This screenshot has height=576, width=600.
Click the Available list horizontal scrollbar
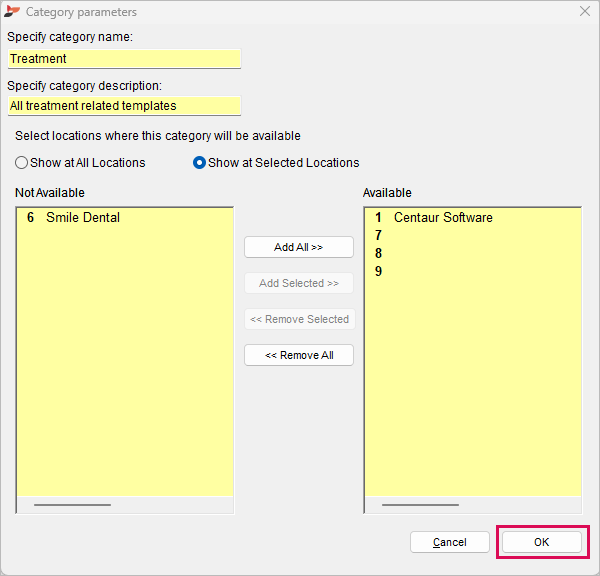(473, 505)
